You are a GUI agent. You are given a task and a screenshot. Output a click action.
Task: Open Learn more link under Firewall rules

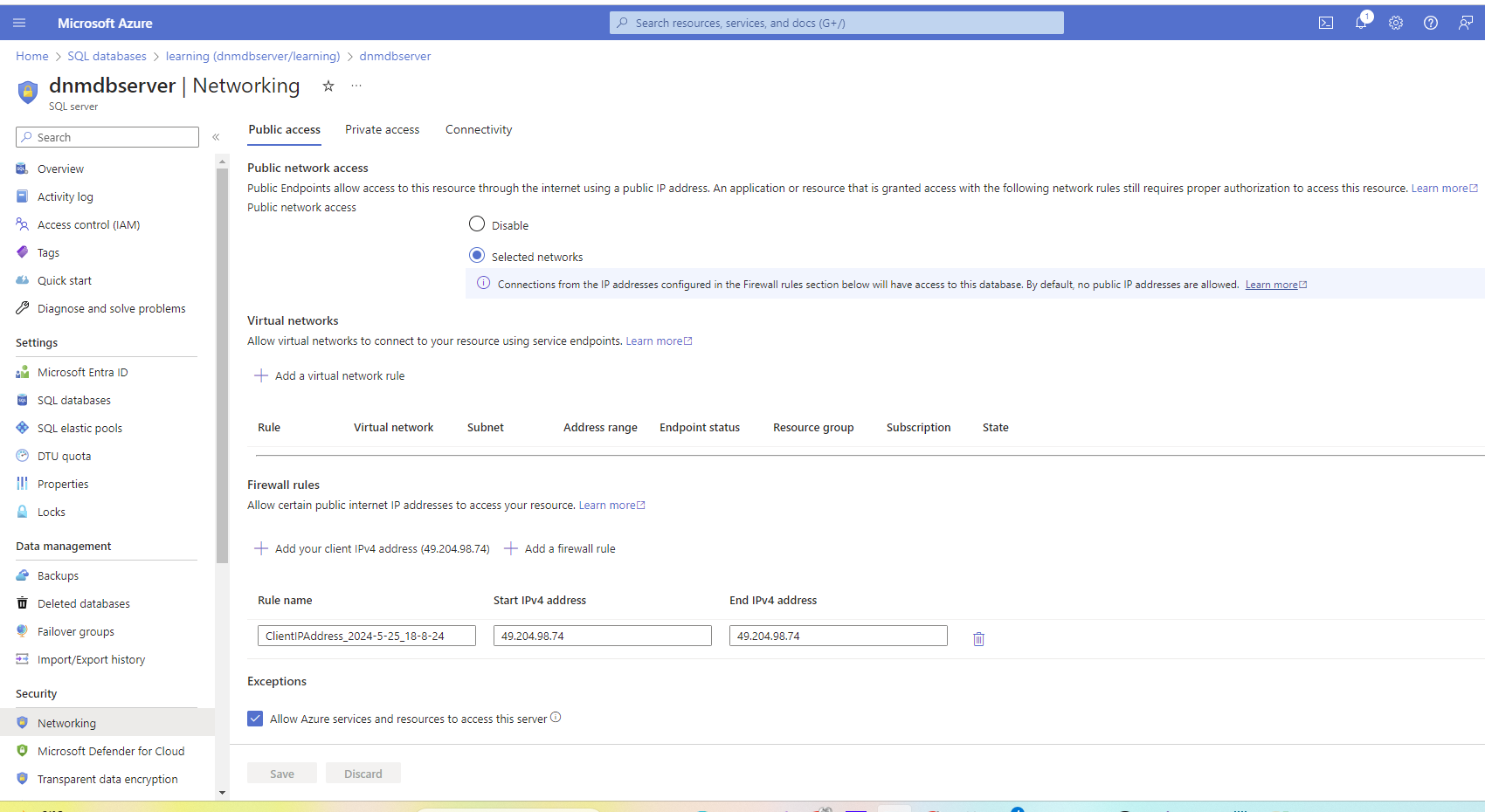click(x=611, y=505)
